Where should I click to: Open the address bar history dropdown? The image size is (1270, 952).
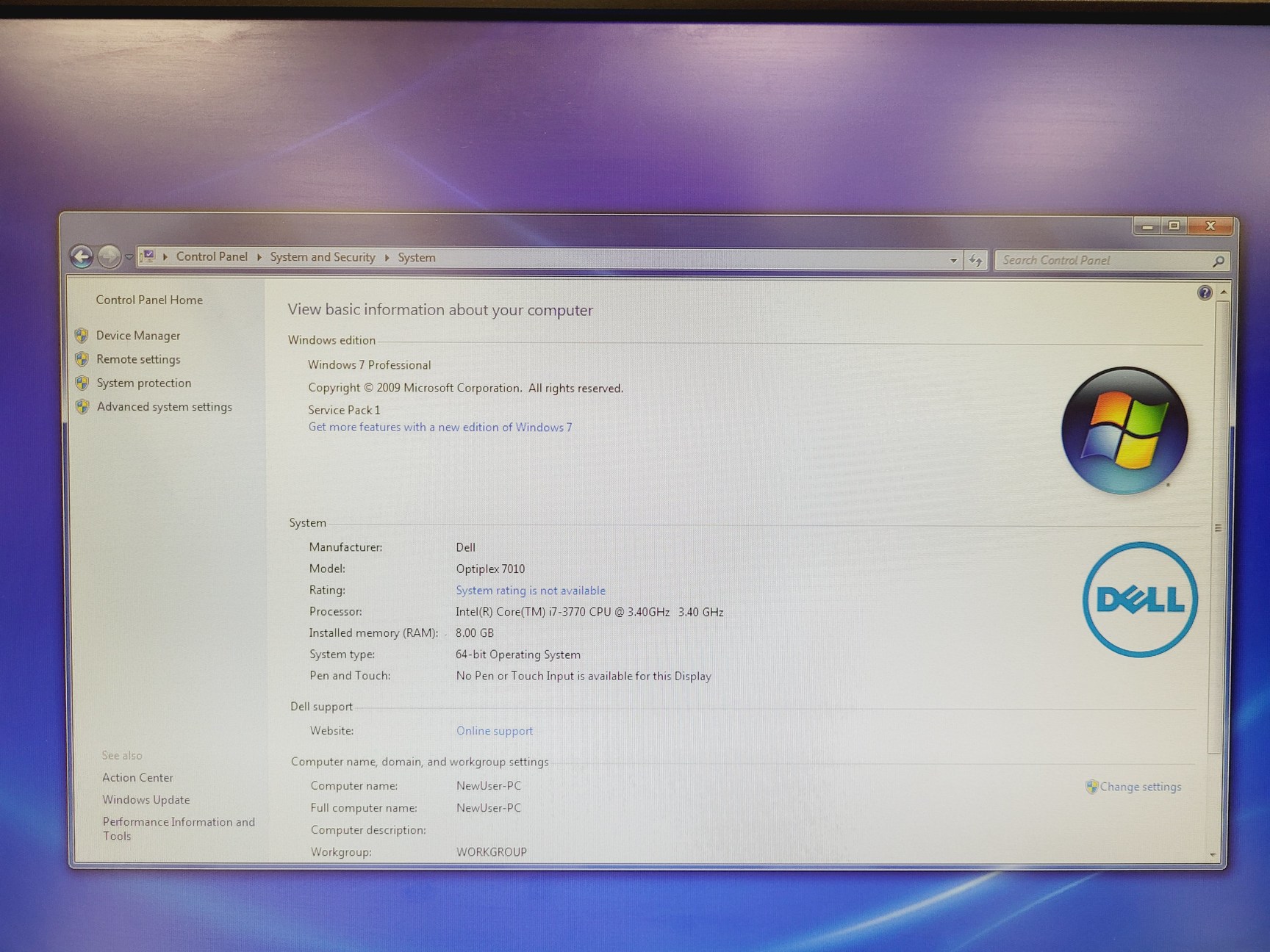tap(953, 260)
